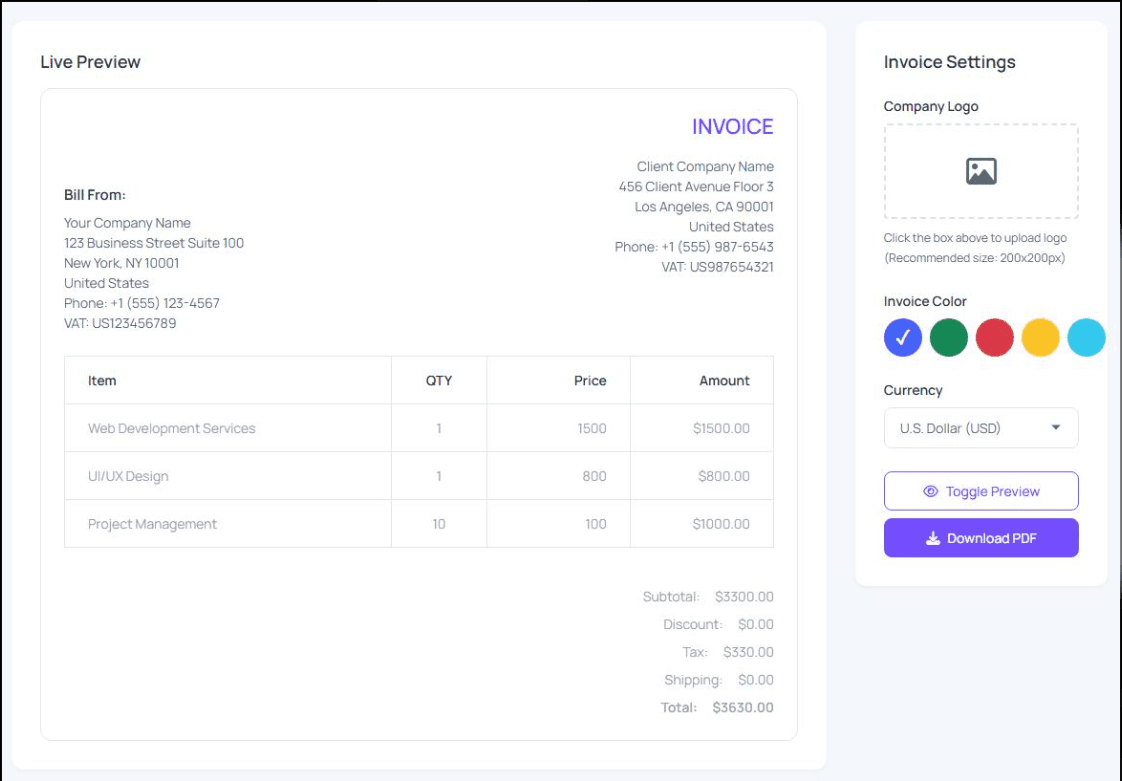Click the 'Bill From:' label
Image resolution: width=1122 pixels, height=781 pixels.
point(94,195)
